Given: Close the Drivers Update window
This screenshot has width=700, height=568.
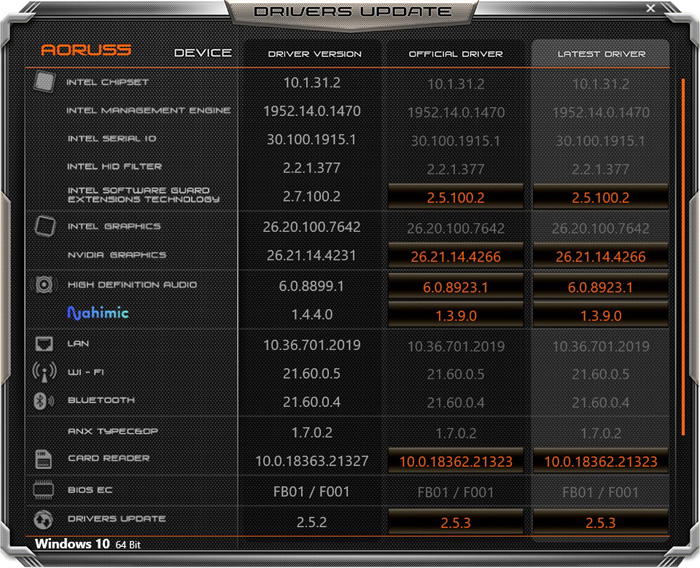Looking at the screenshot, I should pos(650,8).
